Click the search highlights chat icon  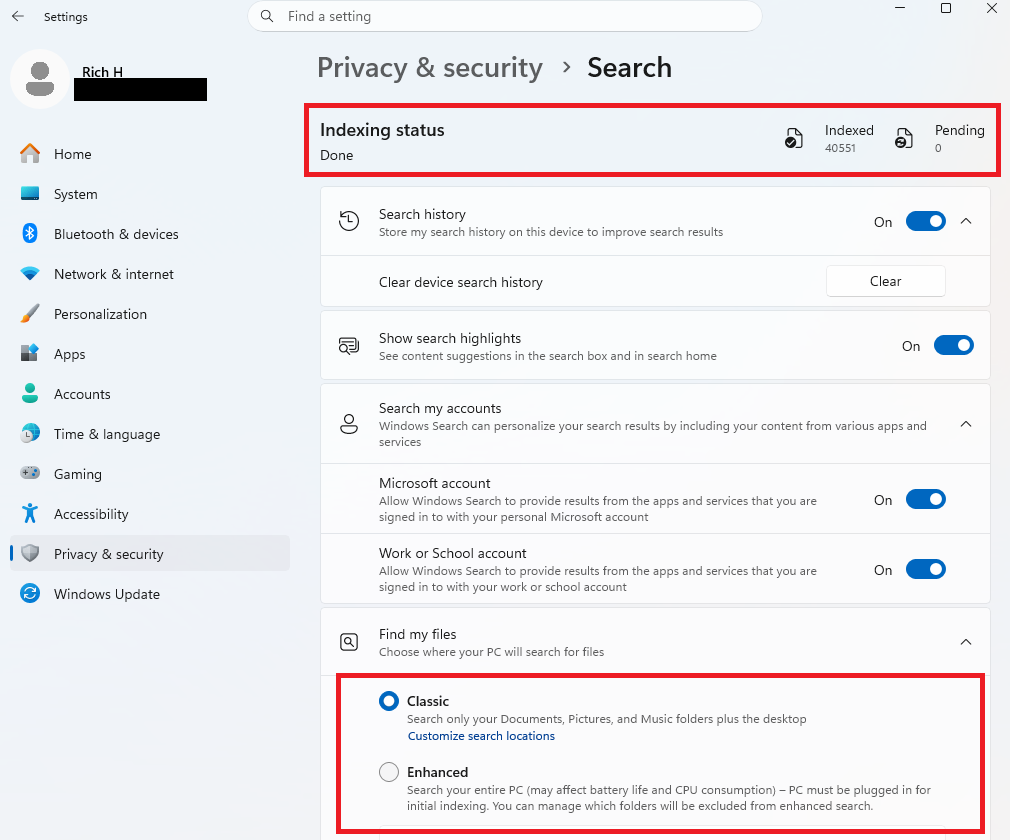[x=349, y=346]
